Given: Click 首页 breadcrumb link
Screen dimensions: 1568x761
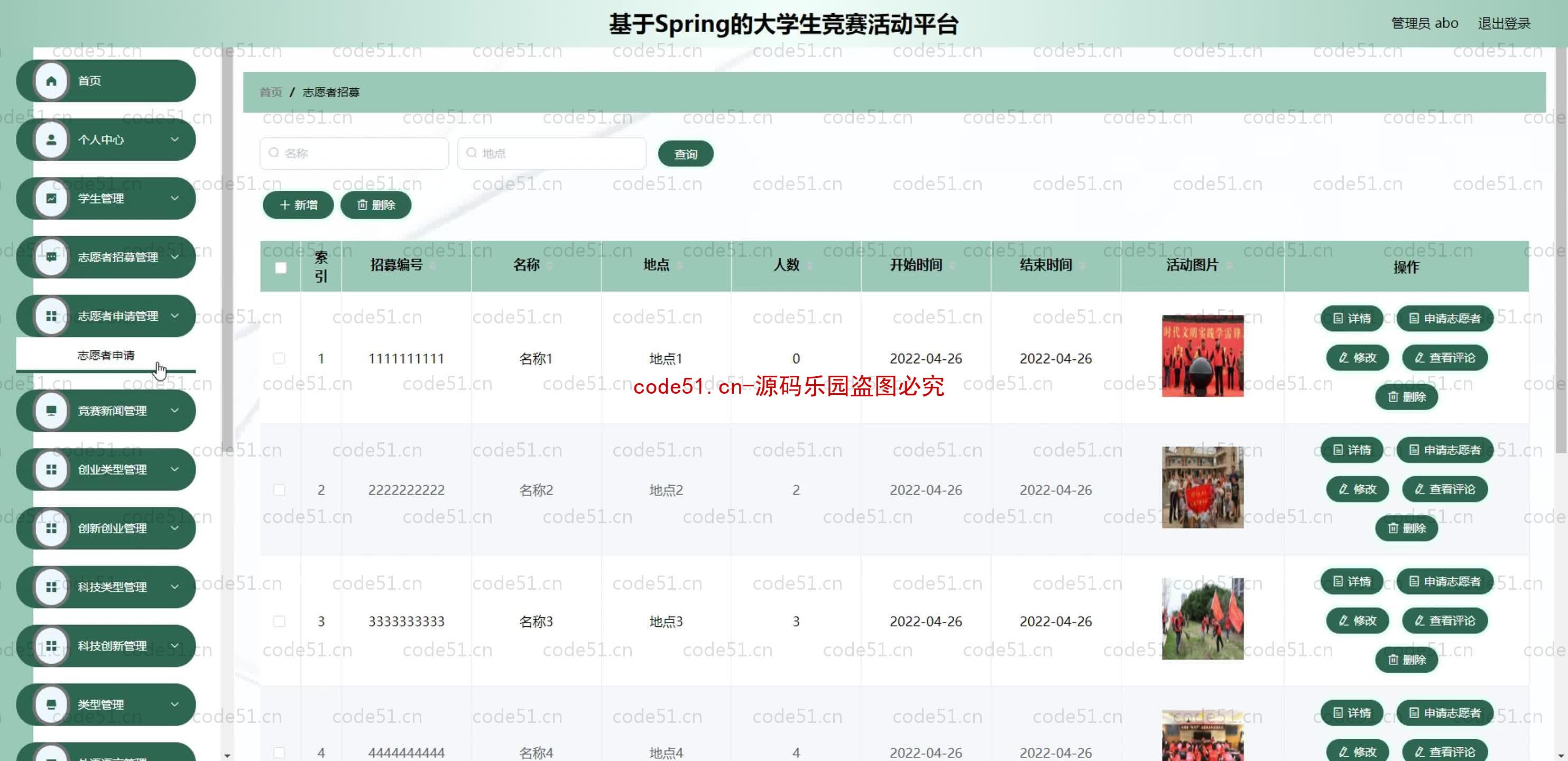Looking at the screenshot, I should (271, 92).
